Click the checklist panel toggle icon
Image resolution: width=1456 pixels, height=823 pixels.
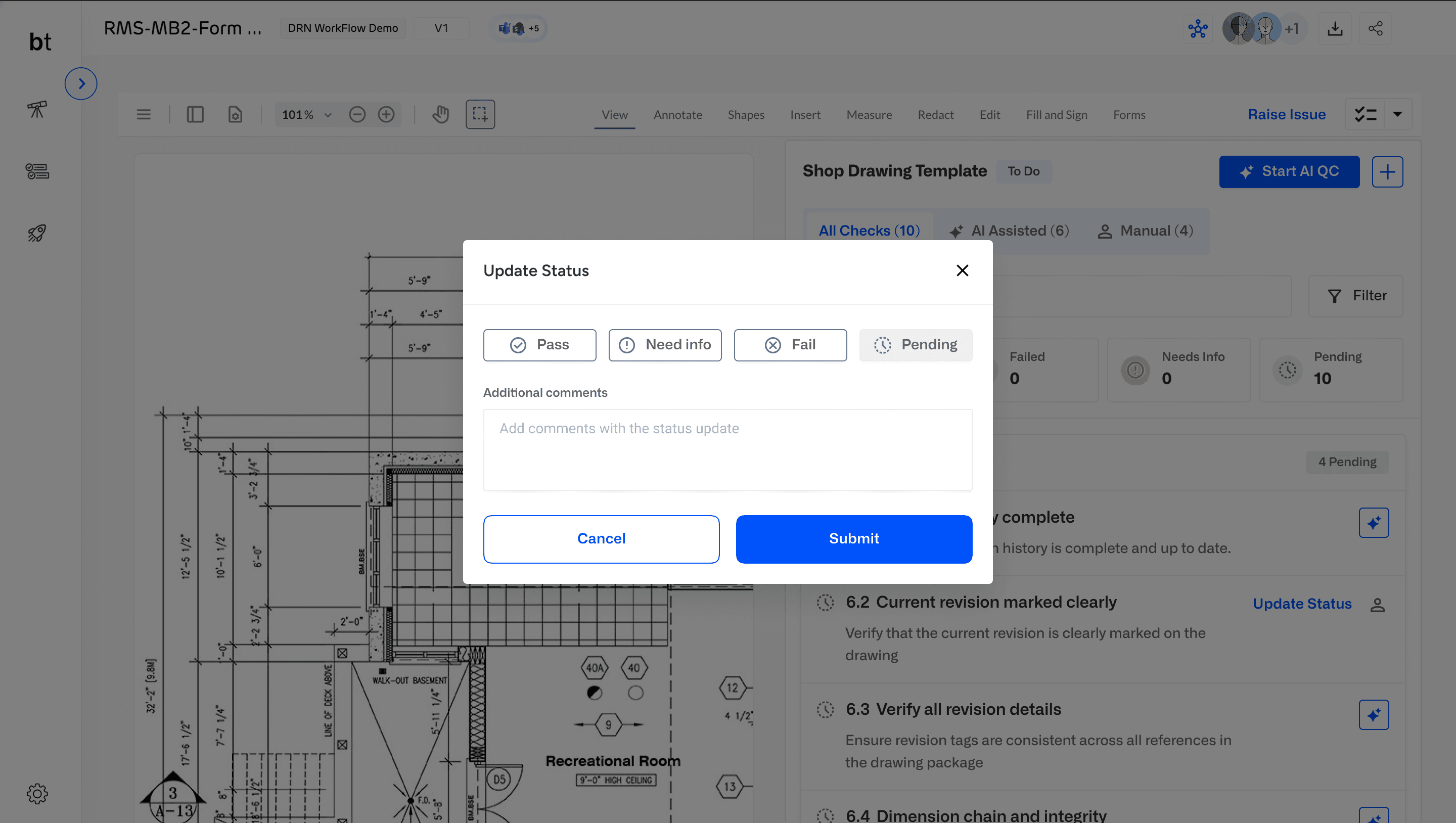click(1365, 115)
